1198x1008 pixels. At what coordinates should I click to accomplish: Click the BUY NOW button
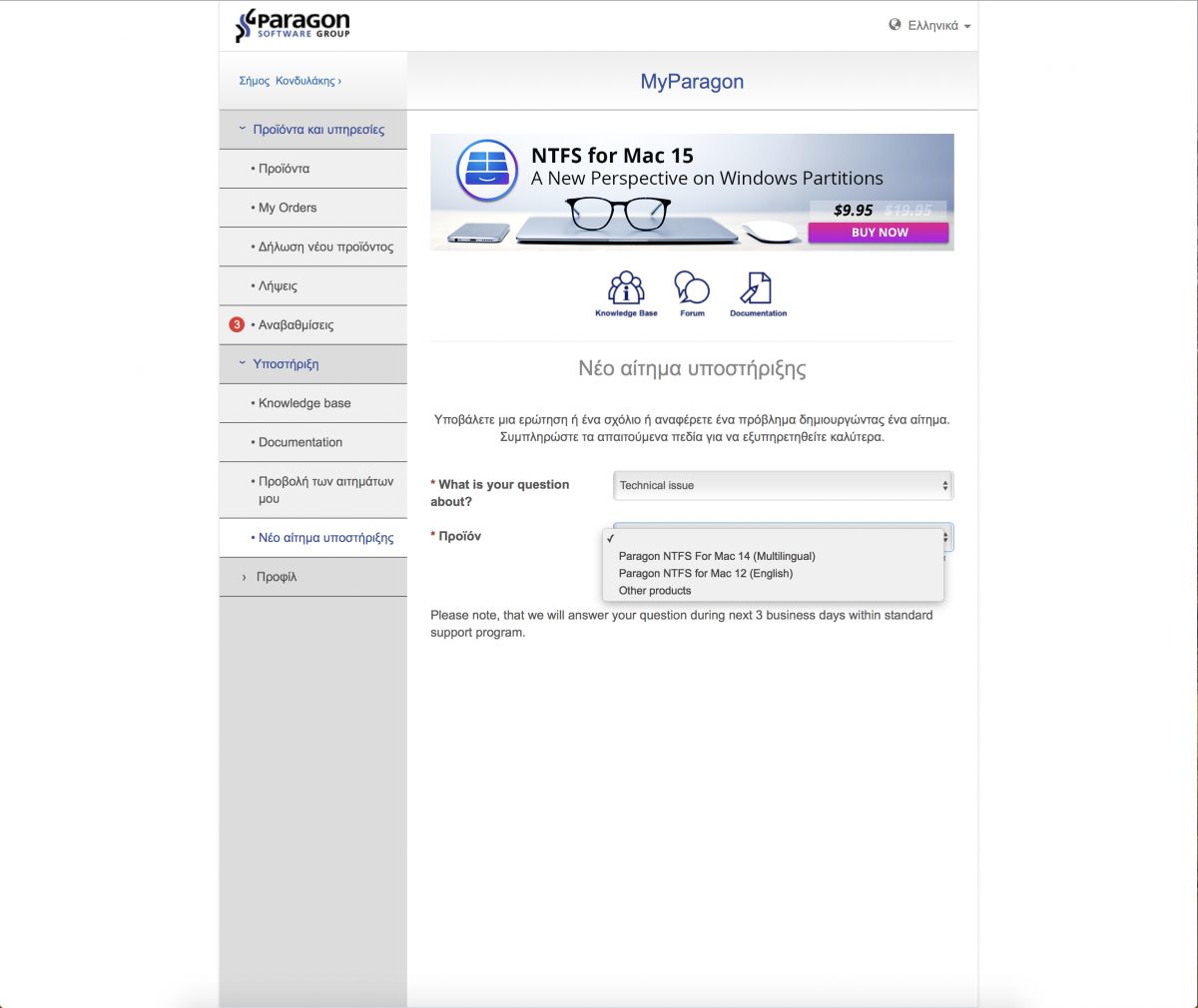(x=879, y=233)
